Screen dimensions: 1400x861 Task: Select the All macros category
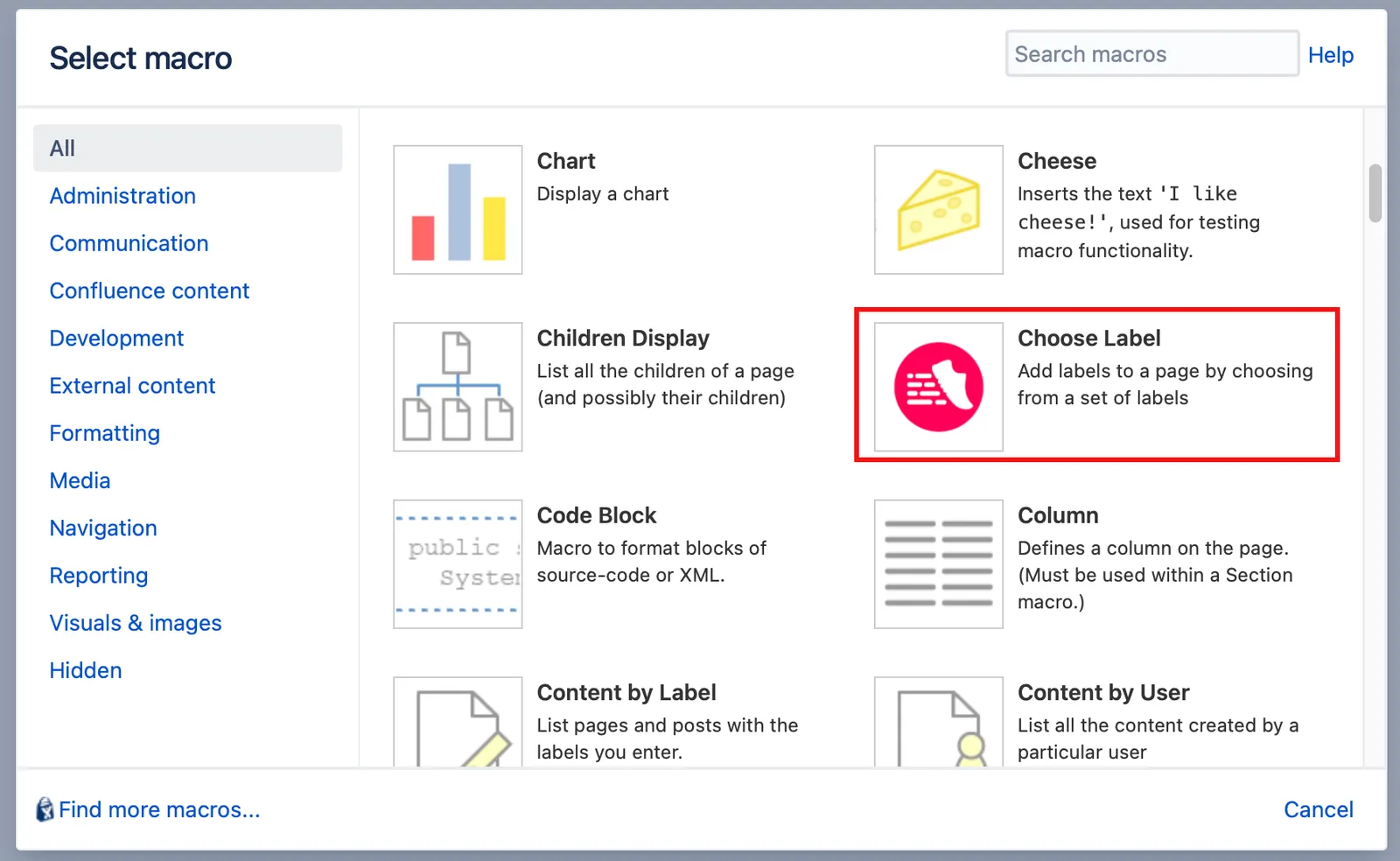click(x=187, y=148)
